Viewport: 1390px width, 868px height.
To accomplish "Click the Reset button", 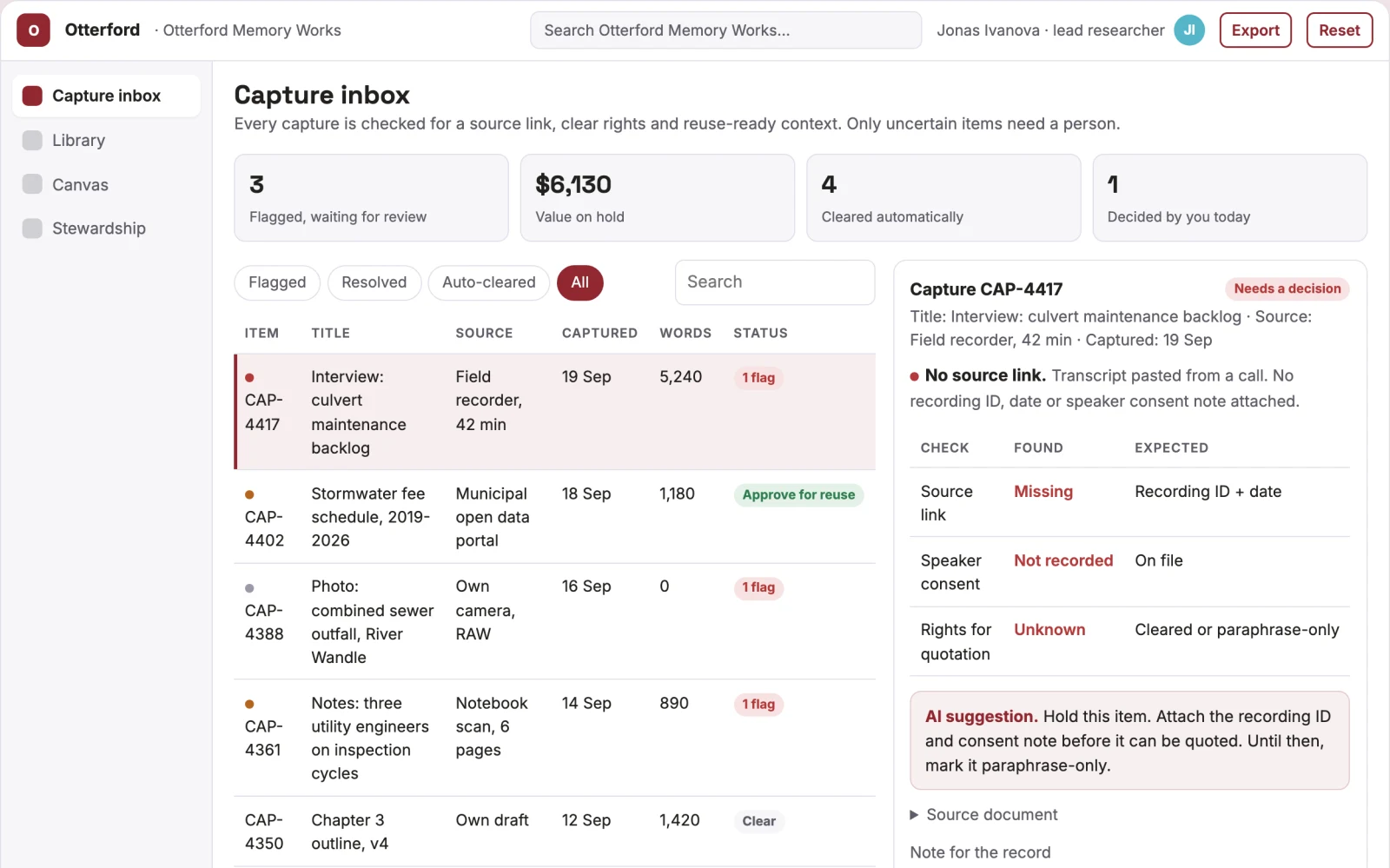I will coord(1339,30).
